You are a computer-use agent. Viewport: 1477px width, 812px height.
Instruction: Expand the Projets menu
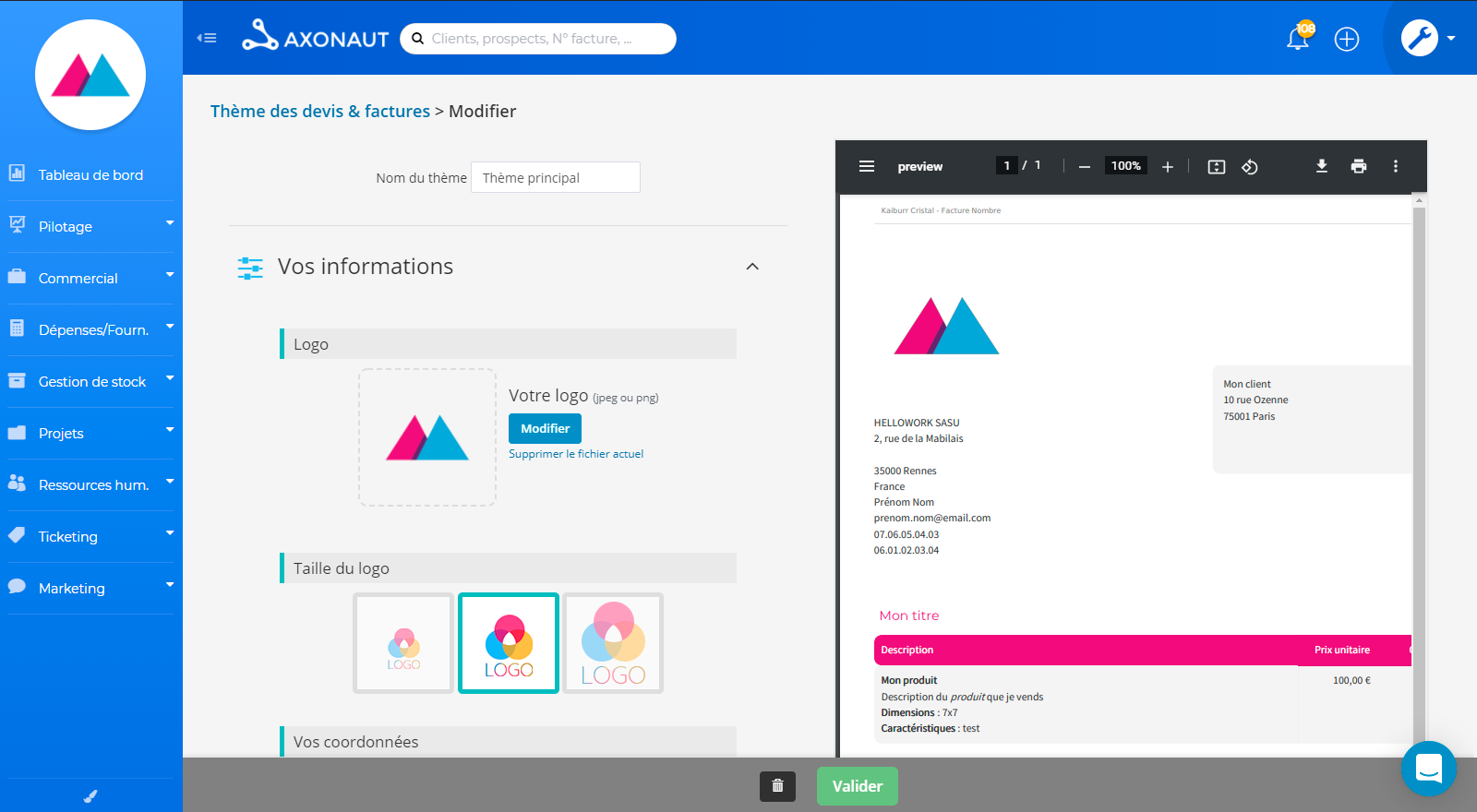tap(90, 433)
